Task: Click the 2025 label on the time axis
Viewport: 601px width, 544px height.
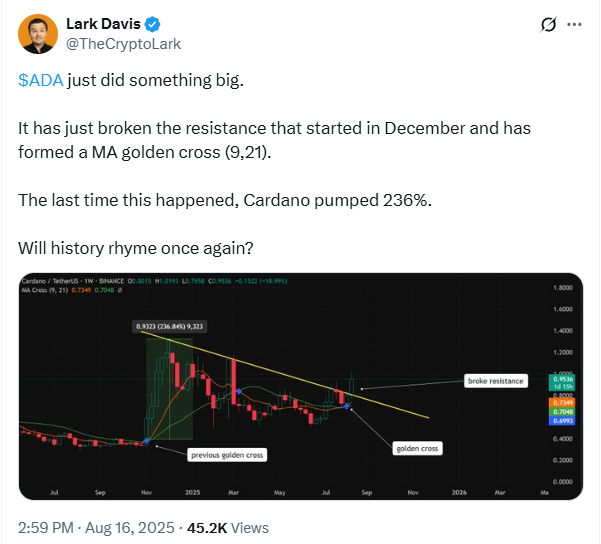Action: point(194,492)
